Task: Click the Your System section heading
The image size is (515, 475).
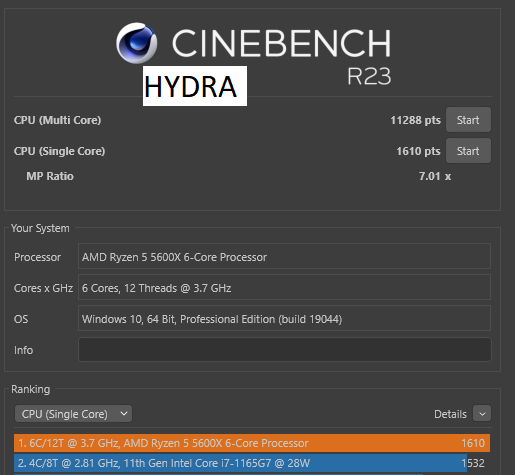Action: [40, 228]
